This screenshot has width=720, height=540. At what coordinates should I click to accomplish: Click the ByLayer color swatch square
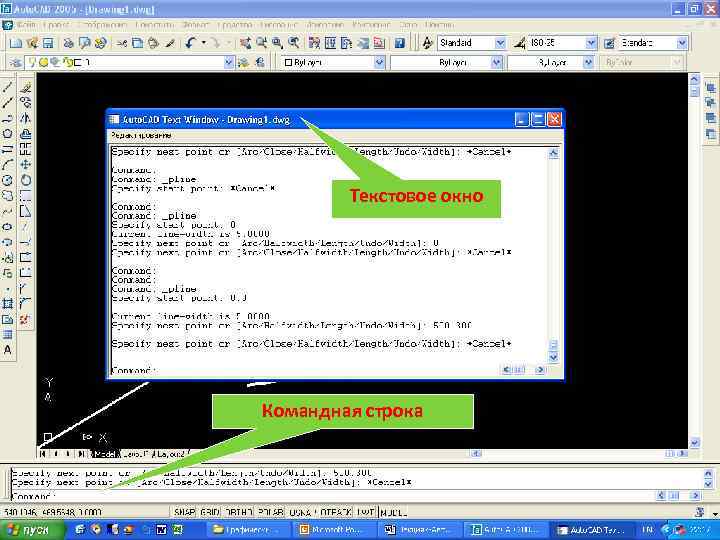tap(288, 62)
